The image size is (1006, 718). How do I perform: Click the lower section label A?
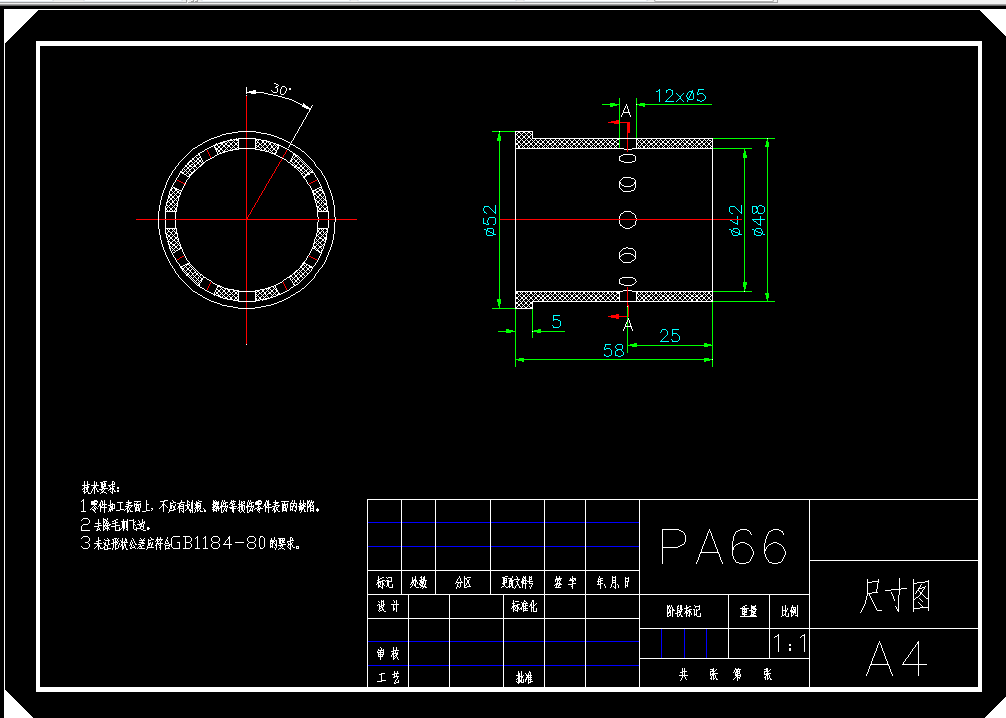[628, 325]
